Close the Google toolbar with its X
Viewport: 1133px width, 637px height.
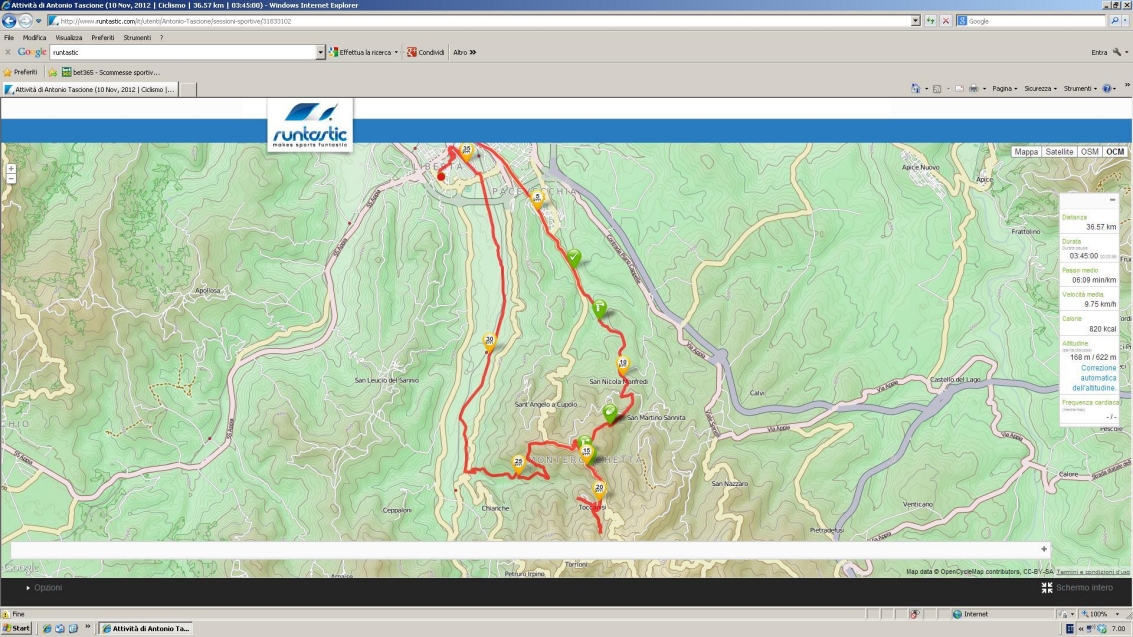8,52
